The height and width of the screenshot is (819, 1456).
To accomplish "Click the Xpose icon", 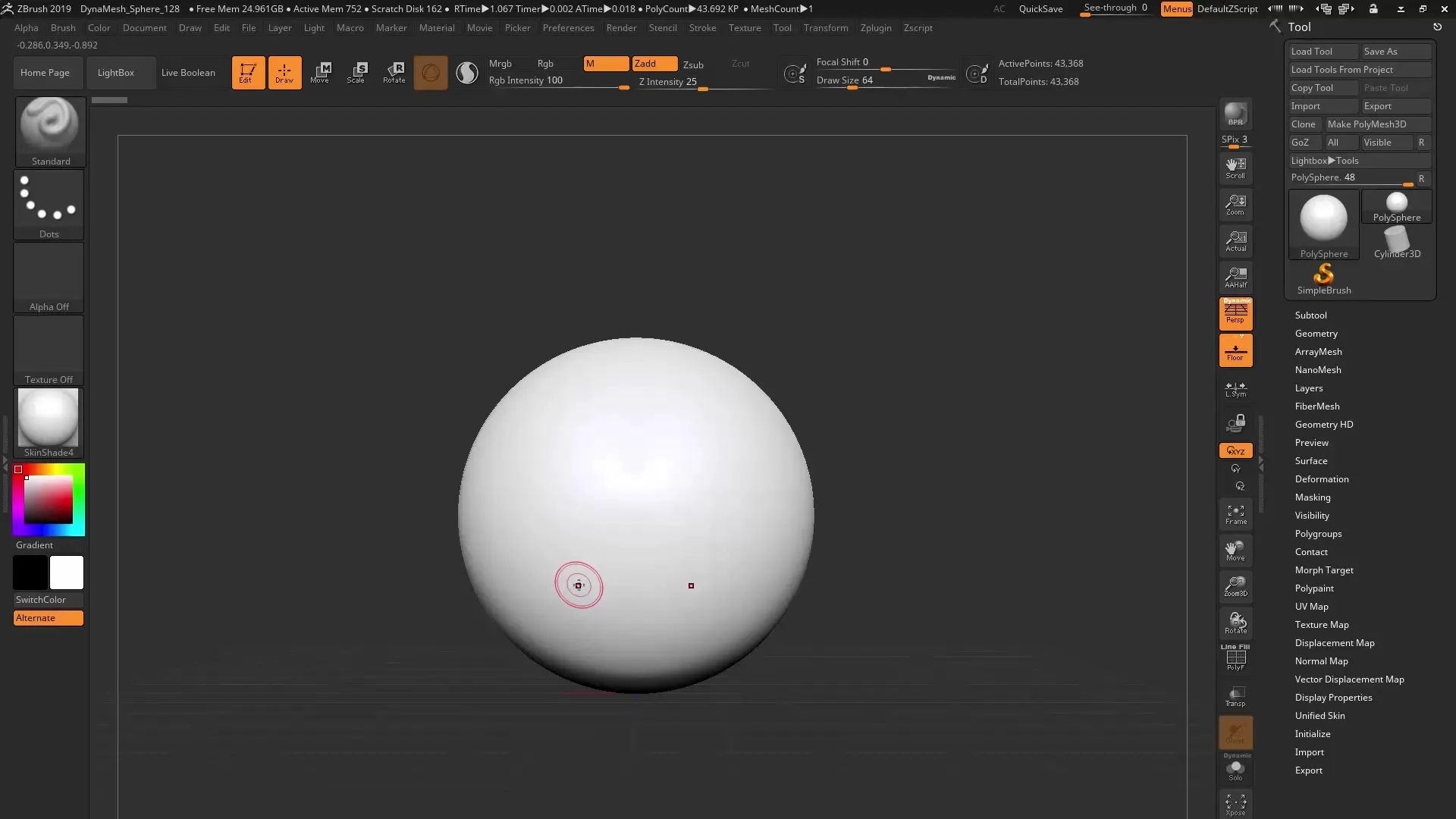I will [x=1235, y=805].
